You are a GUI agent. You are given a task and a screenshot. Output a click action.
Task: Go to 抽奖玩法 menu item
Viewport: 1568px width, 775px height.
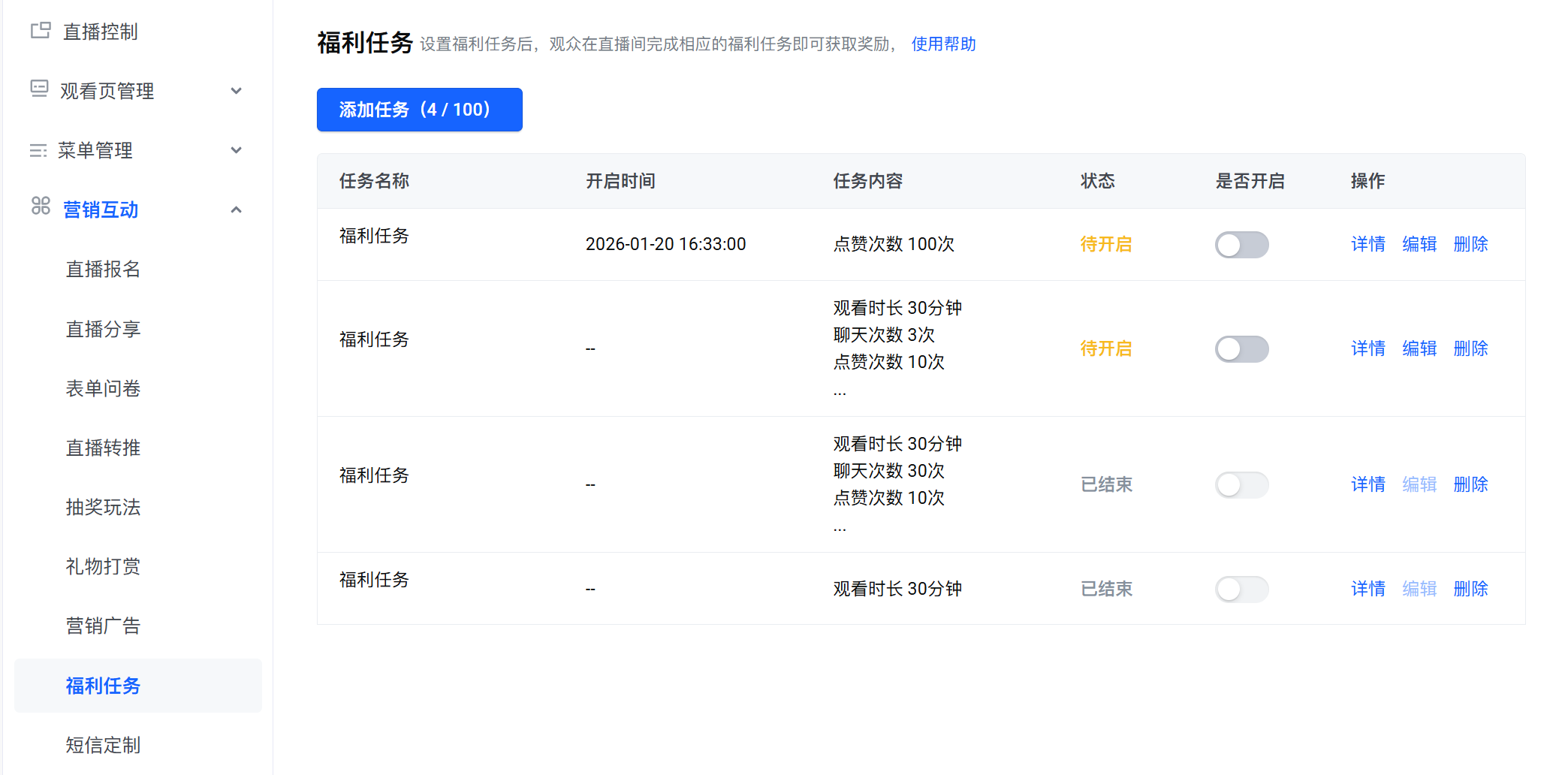tap(103, 507)
